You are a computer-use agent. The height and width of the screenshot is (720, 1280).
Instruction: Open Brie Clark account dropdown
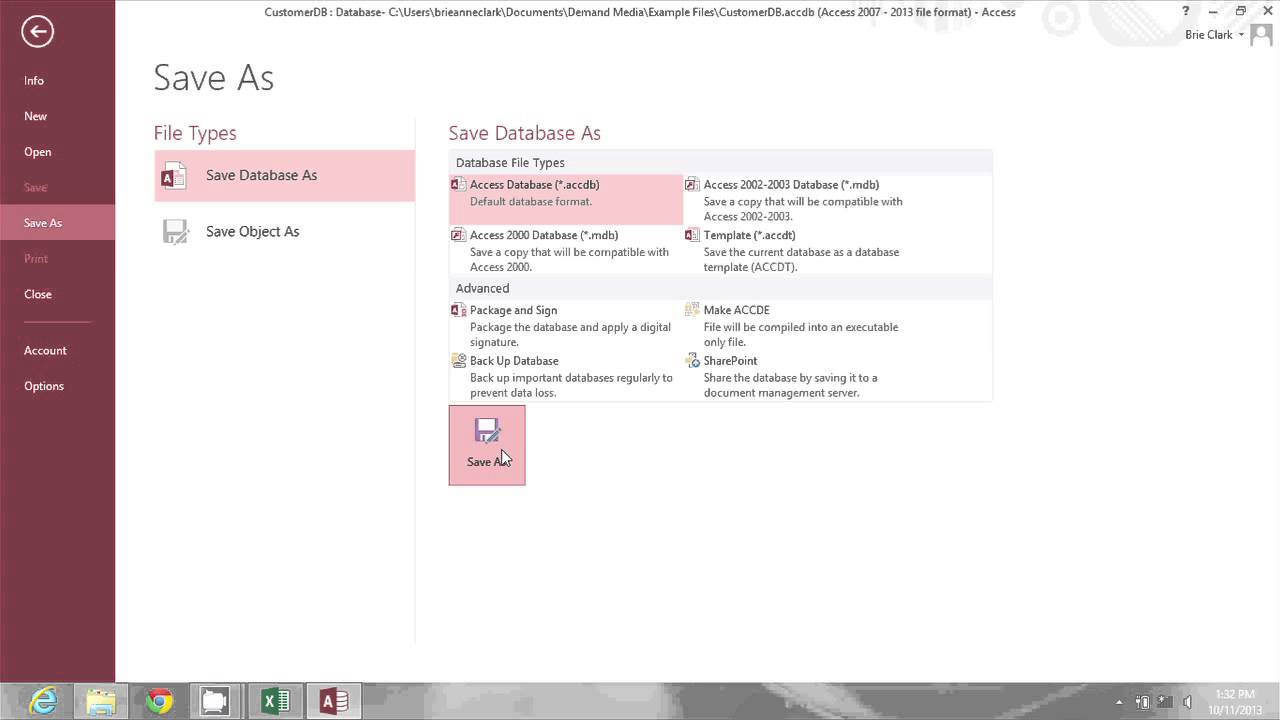point(1214,35)
